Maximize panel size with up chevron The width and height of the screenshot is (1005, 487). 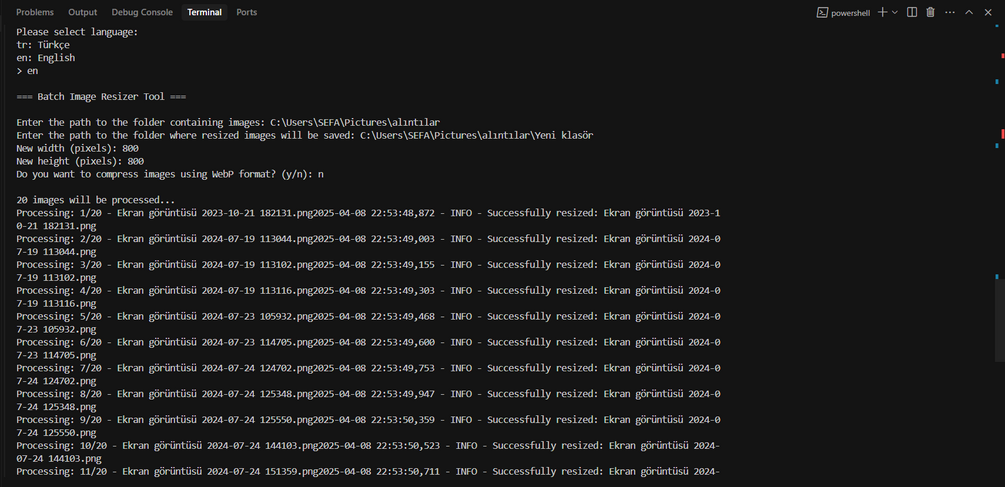tap(969, 12)
